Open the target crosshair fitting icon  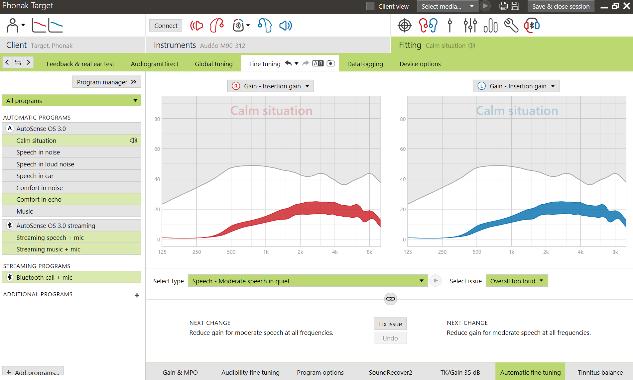pyautogui.click(x=405, y=25)
